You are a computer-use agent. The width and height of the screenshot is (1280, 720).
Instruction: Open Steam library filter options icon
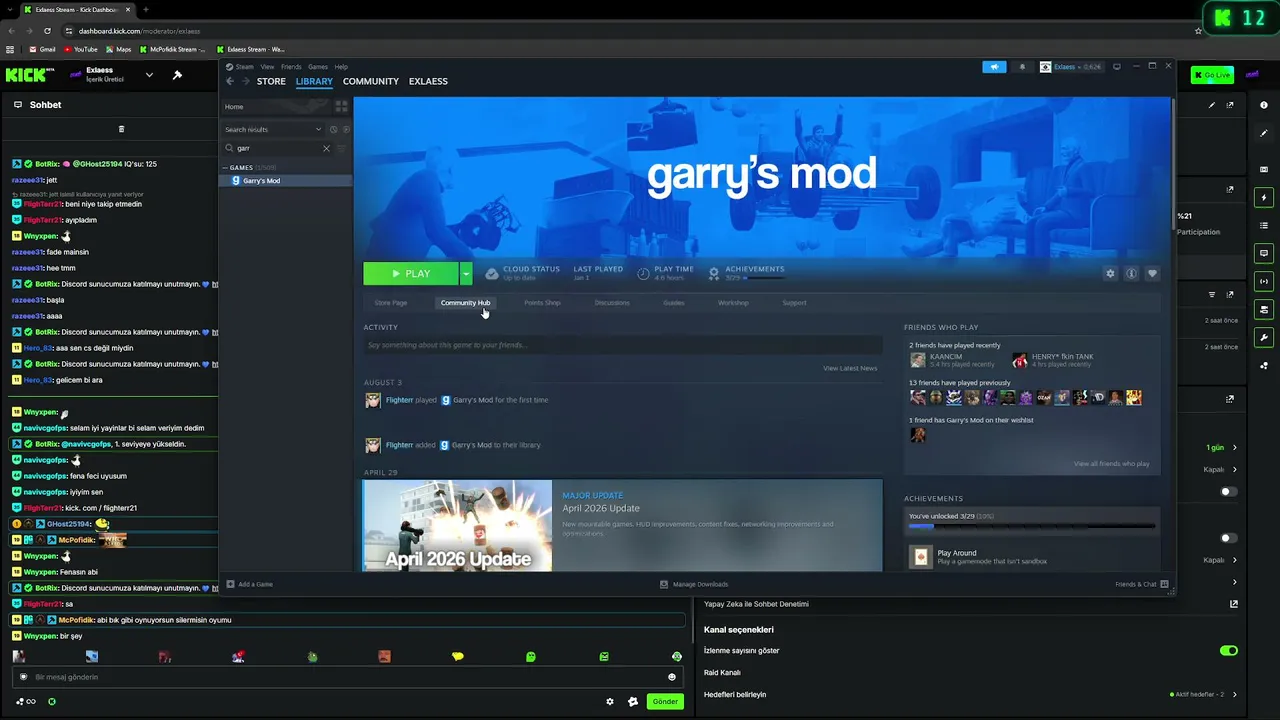pyautogui.click(x=342, y=148)
